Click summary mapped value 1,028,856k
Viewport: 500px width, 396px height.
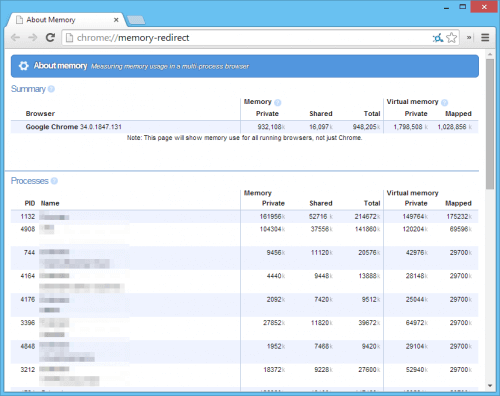click(455, 127)
